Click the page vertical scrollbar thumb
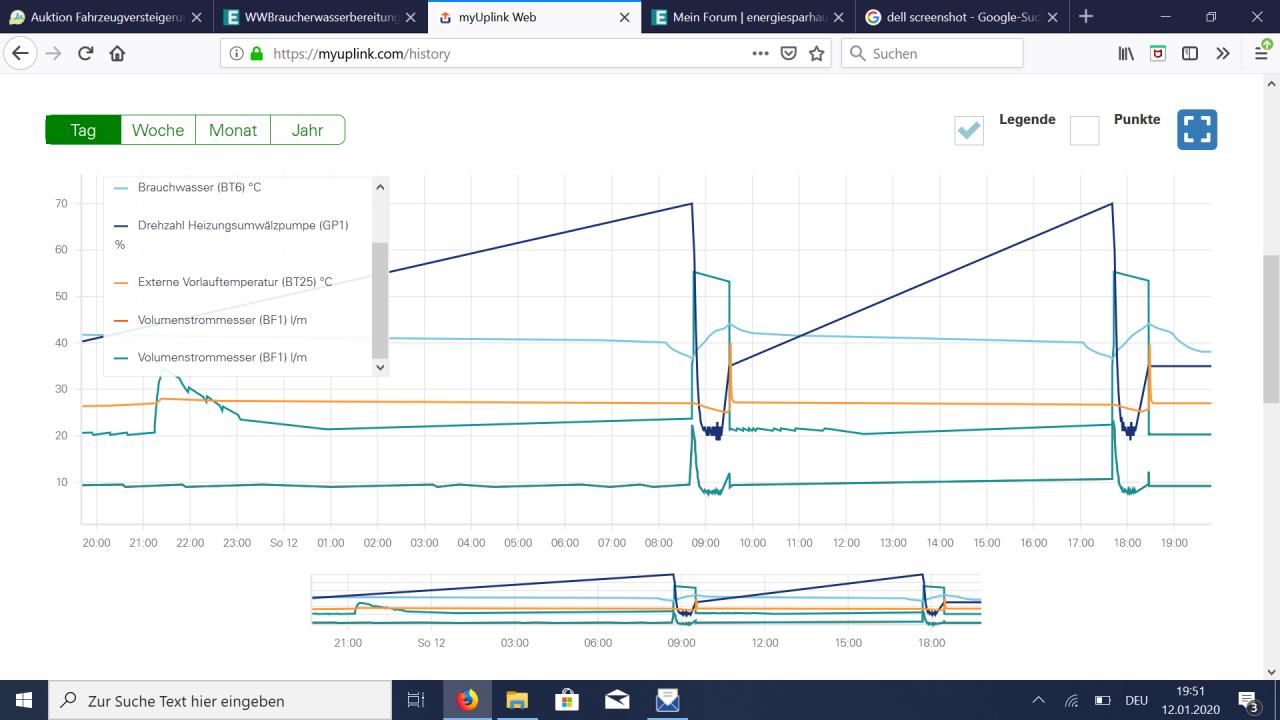Screen dimensions: 1280x720 (x=1271, y=328)
